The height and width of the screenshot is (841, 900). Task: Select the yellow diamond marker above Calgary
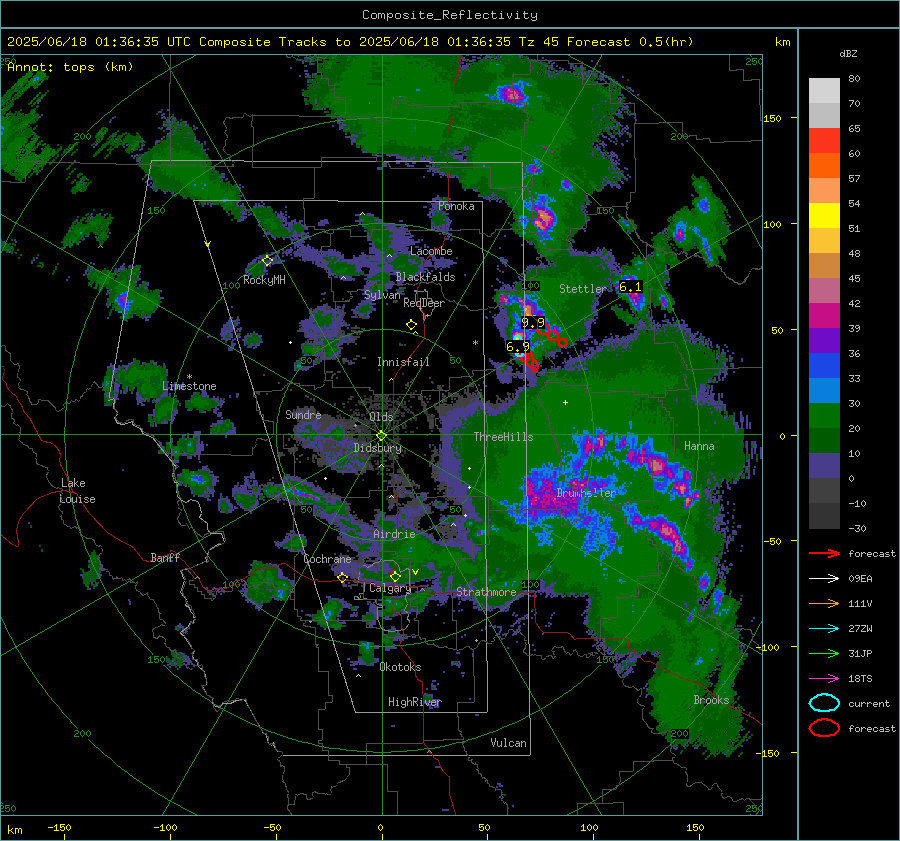(x=395, y=576)
